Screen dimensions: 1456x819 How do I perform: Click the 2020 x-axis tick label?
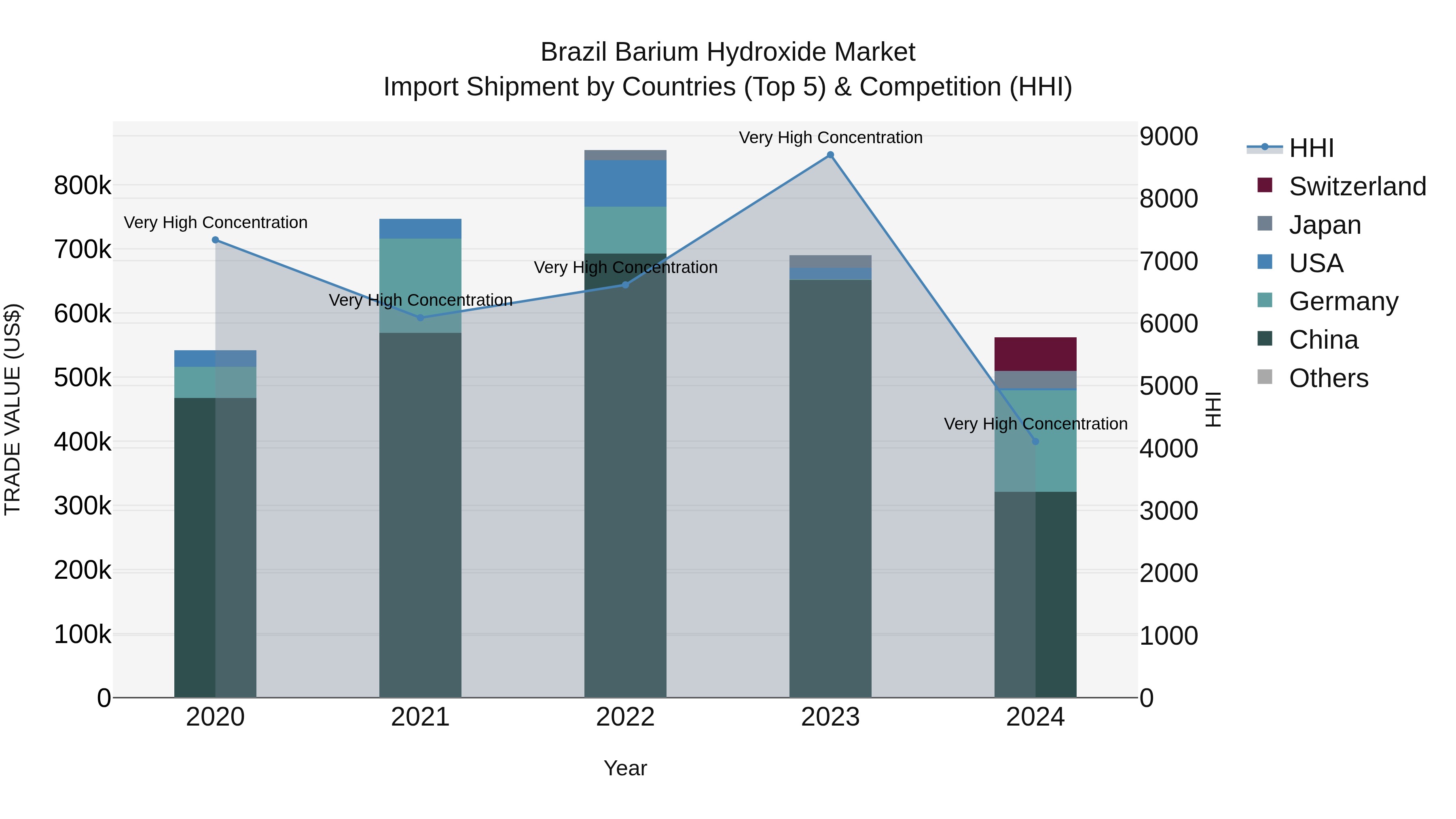[x=215, y=717]
